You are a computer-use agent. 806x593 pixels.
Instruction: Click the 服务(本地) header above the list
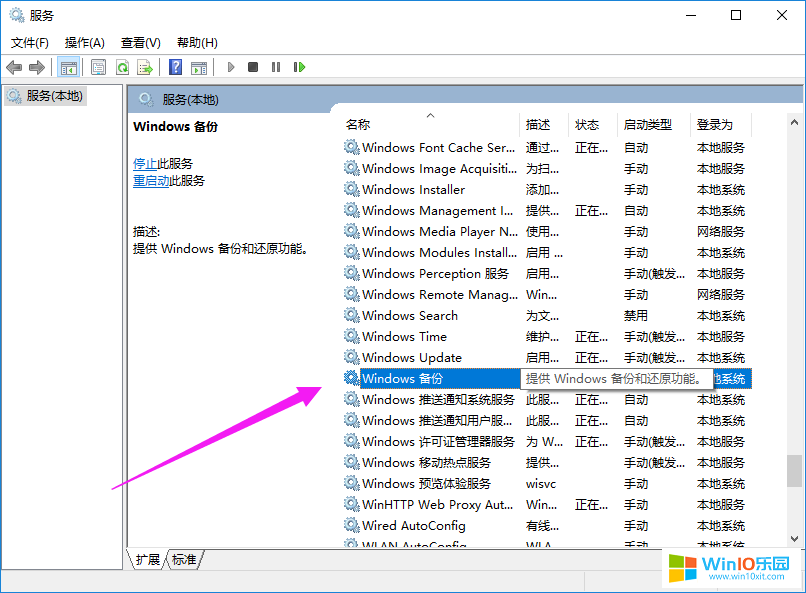point(190,100)
